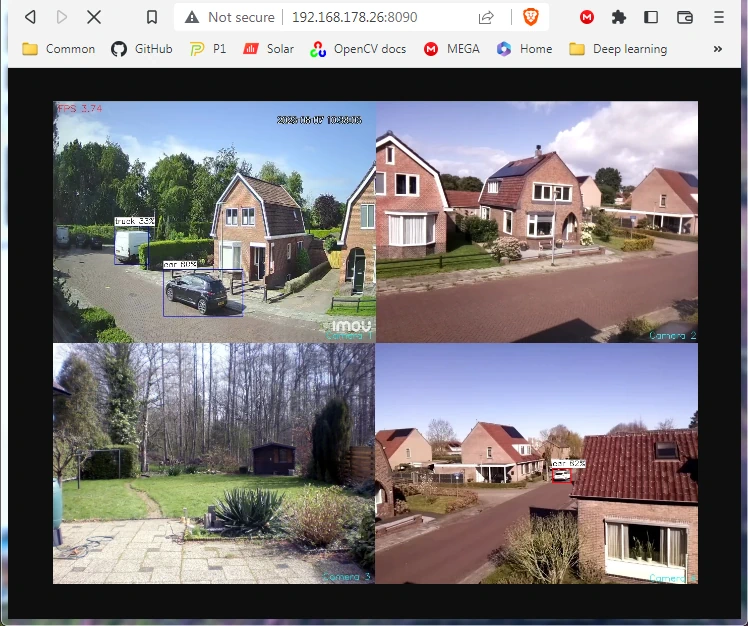
Task: Stop page loading with the X button
Action: pos(94,17)
